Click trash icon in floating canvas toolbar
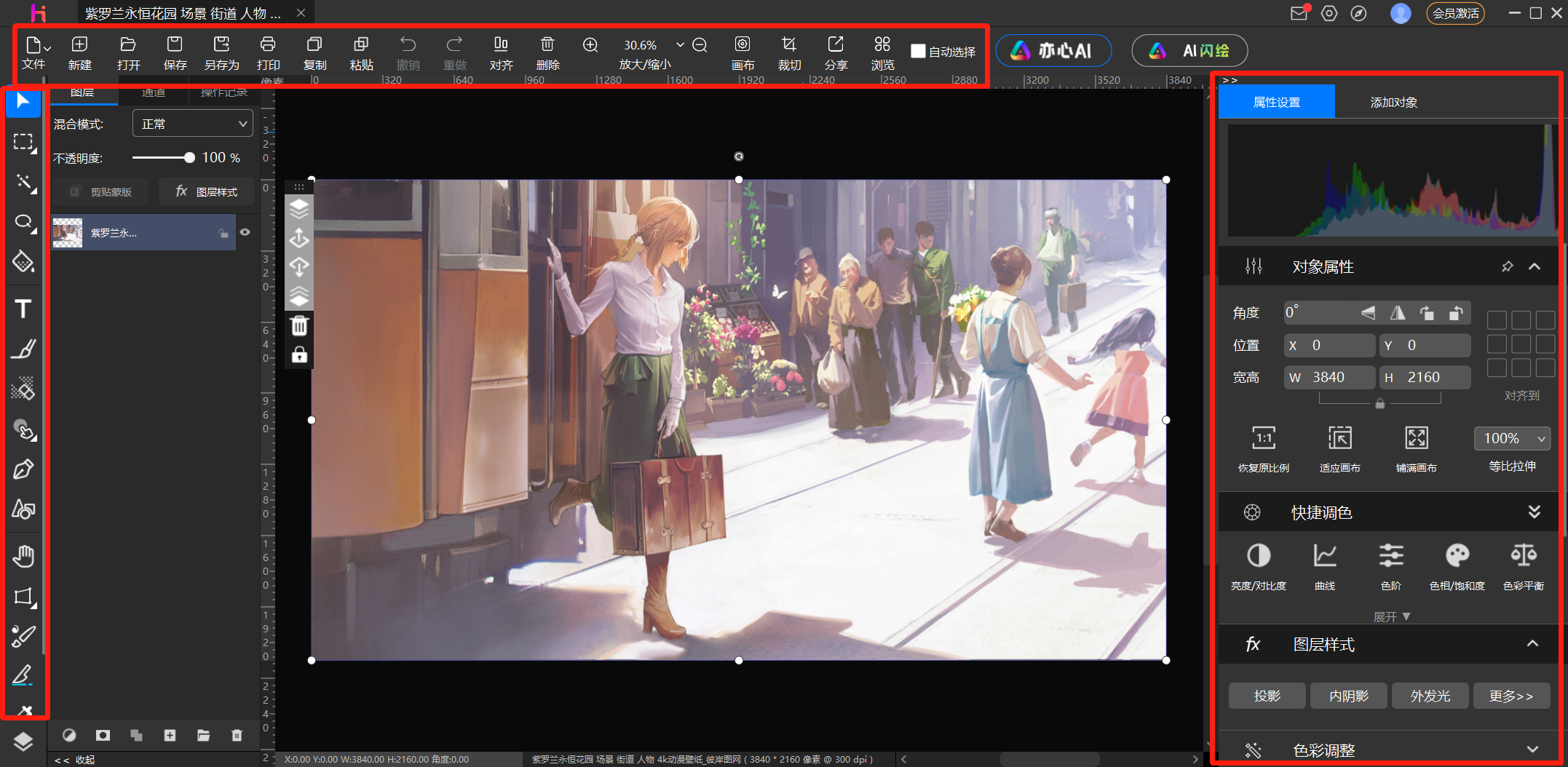The width and height of the screenshot is (1568, 767). pyautogui.click(x=299, y=325)
